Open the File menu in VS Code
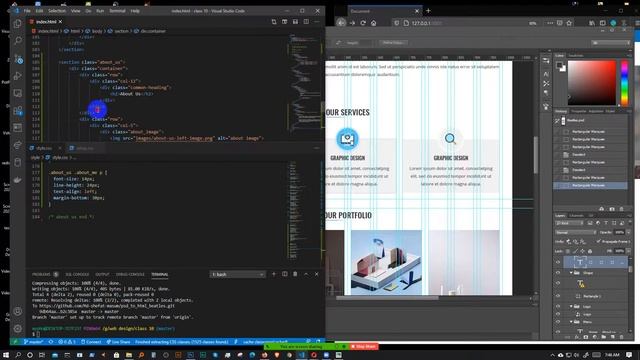This screenshot has width=640, height=360. point(27,11)
